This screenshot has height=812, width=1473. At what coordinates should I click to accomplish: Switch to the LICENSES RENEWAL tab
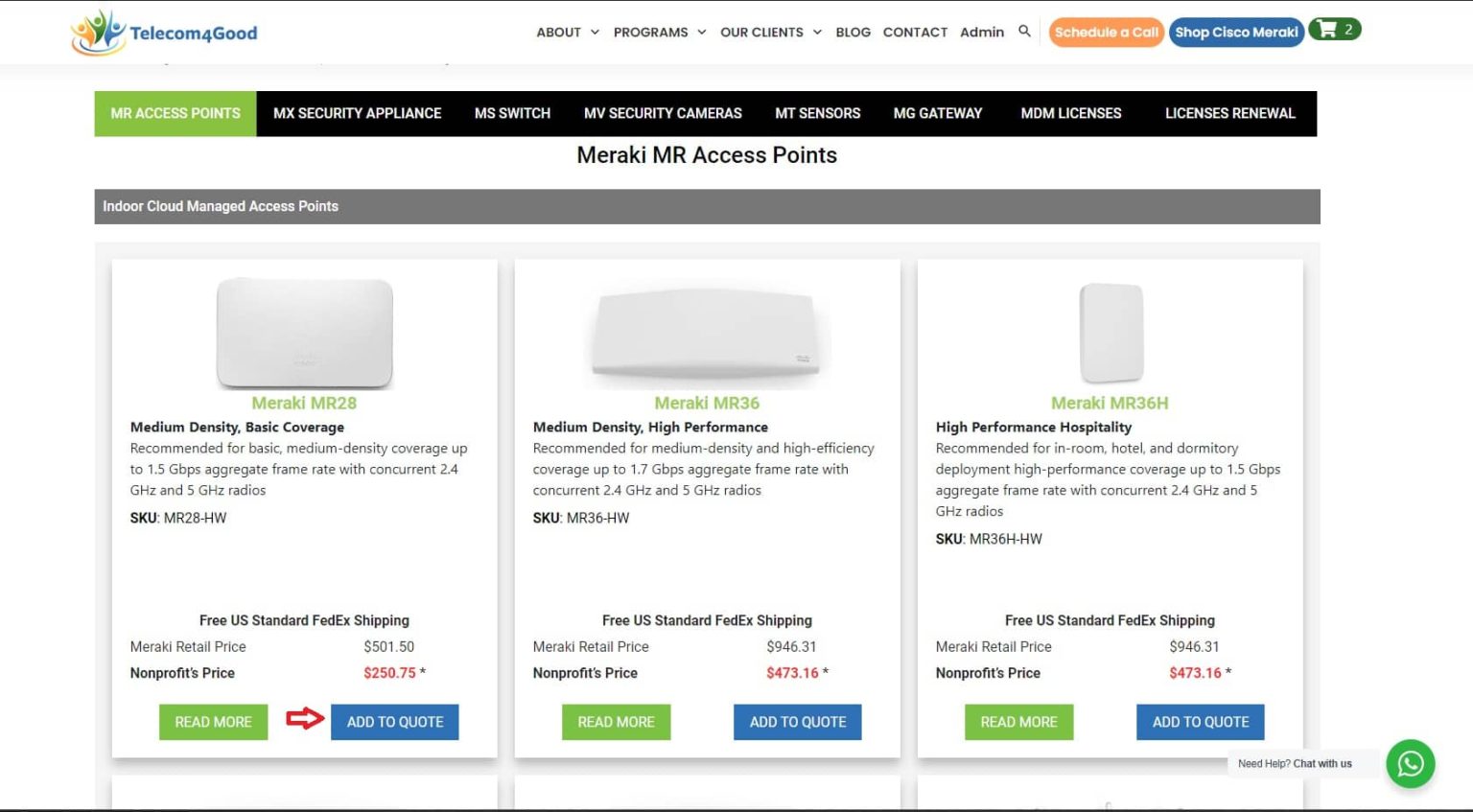pyautogui.click(x=1230, y=113)
